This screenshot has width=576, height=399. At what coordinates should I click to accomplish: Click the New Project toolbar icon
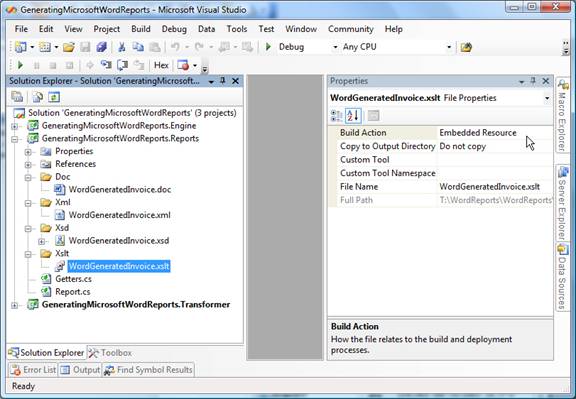tap(20, 47)
